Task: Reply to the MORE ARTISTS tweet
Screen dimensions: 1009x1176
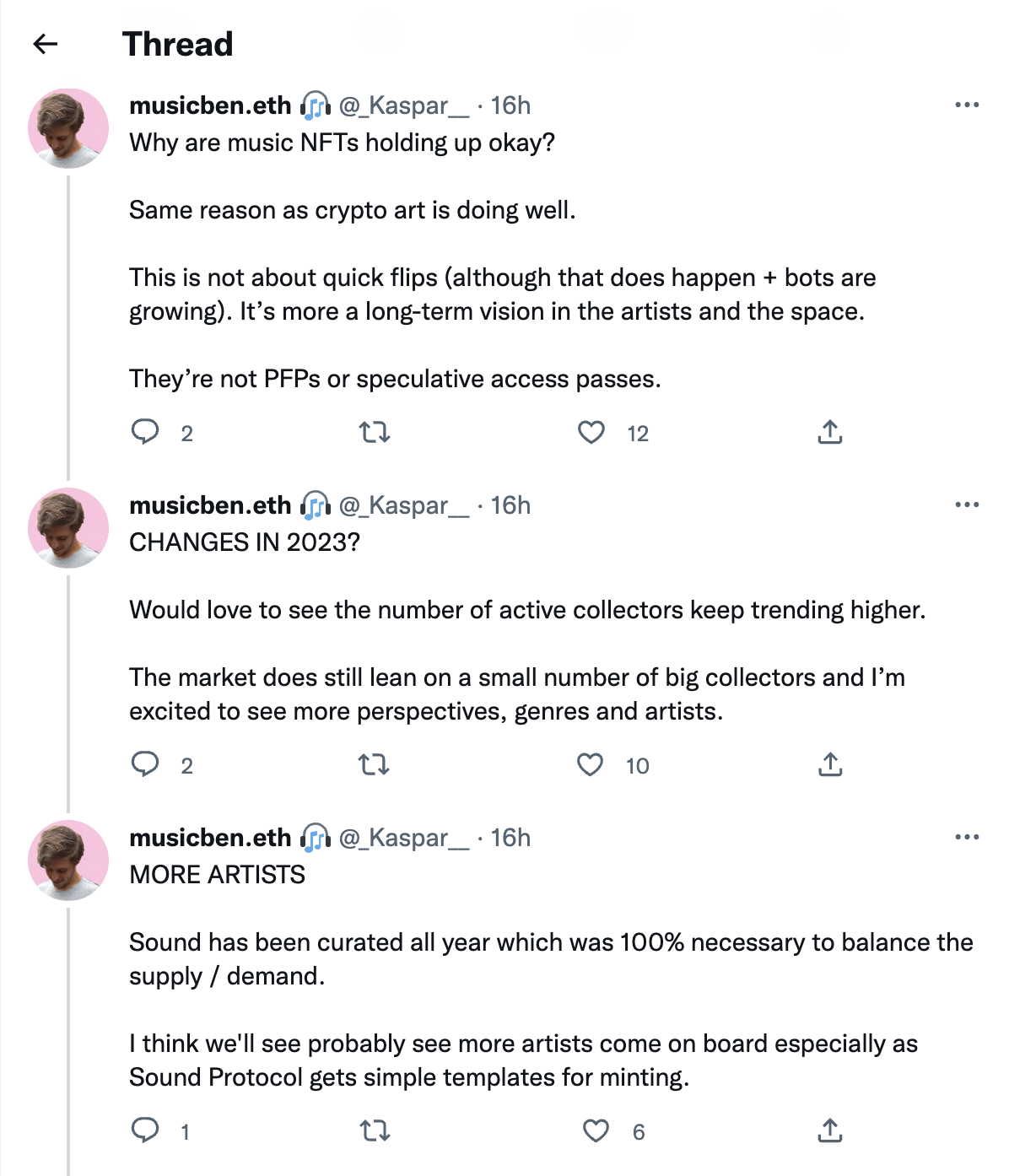Action: coord(145,1130)
